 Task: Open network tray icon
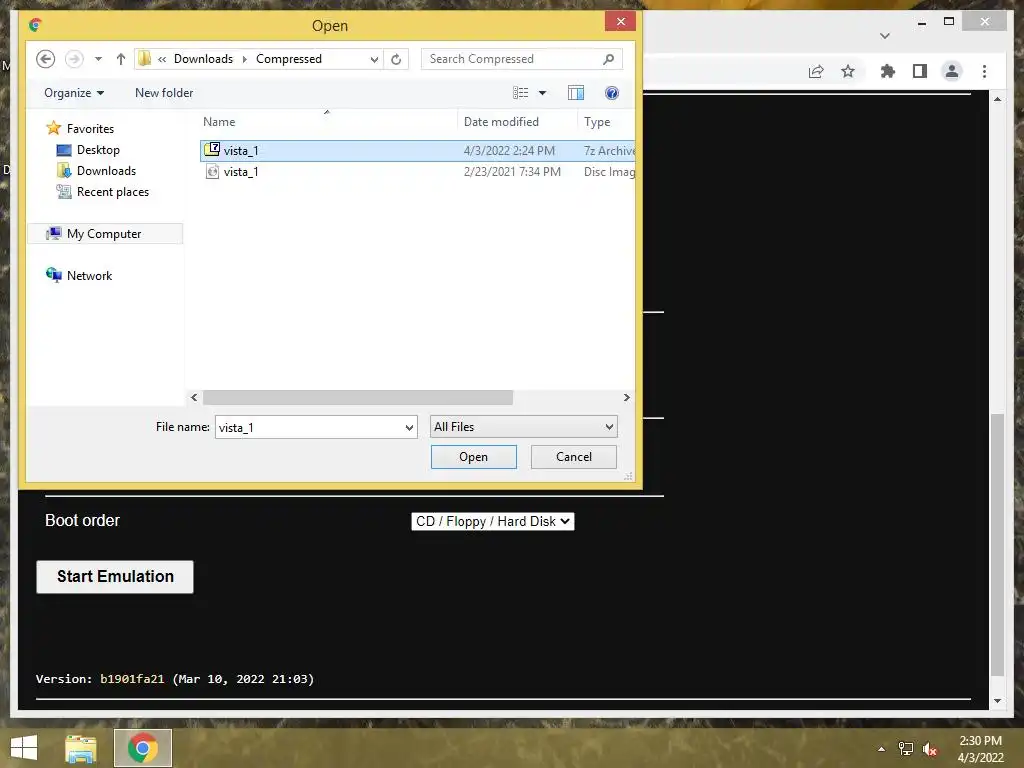[x=906, y=749]
